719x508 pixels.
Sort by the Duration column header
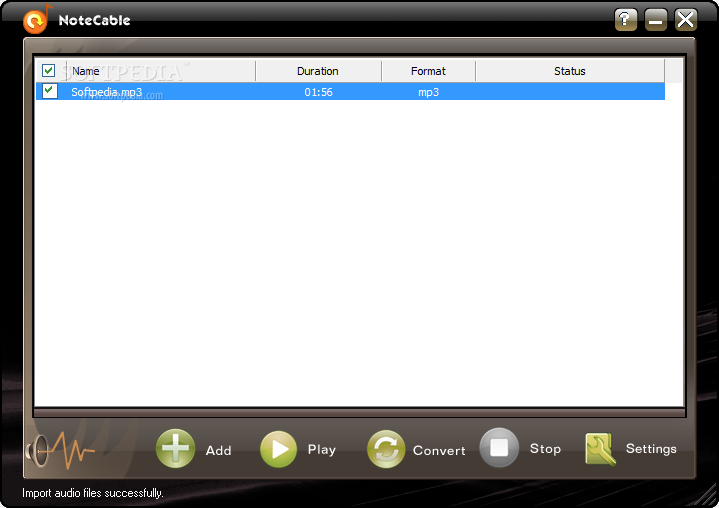coord(318,71)
